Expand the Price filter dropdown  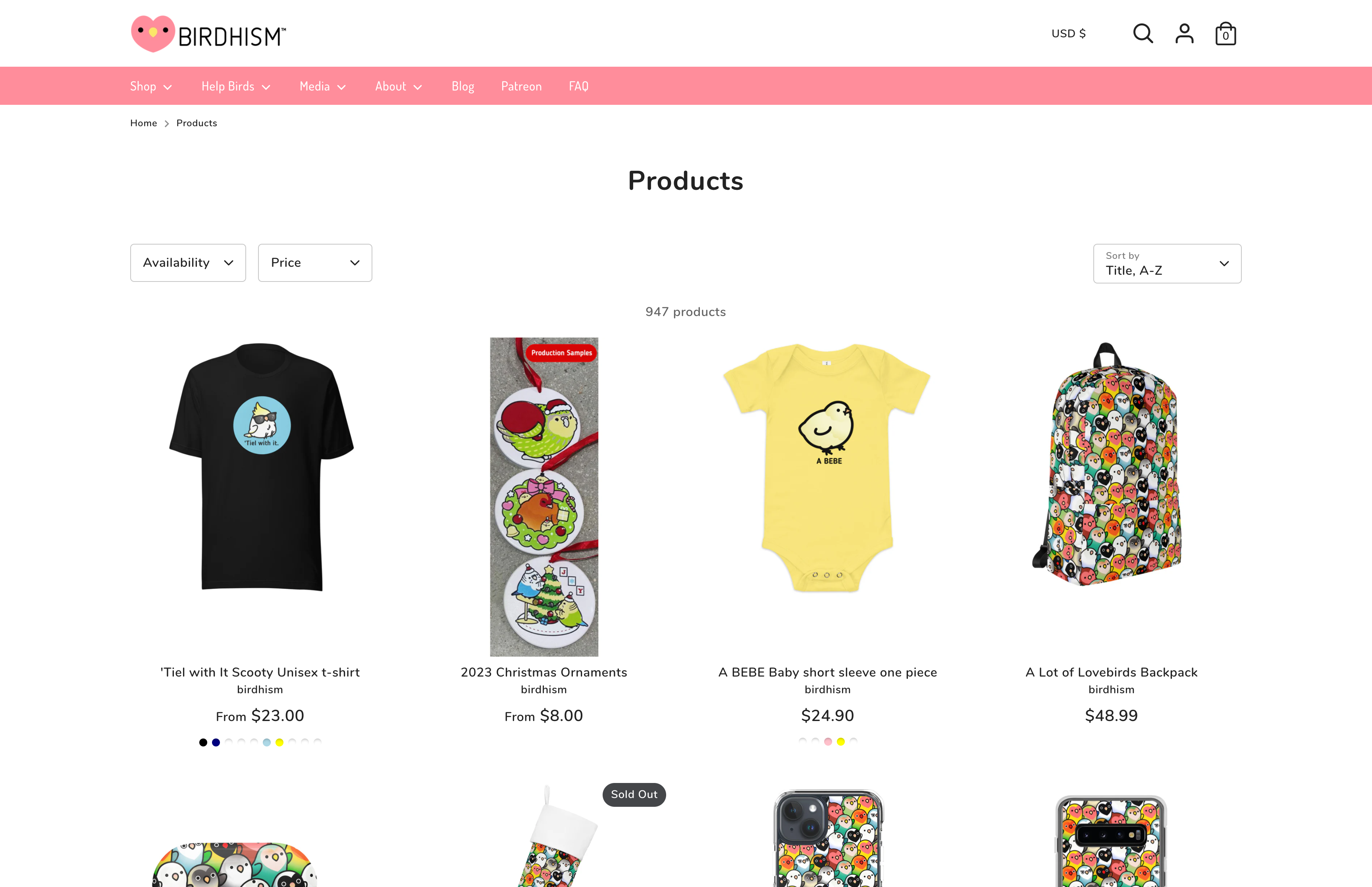315,262
